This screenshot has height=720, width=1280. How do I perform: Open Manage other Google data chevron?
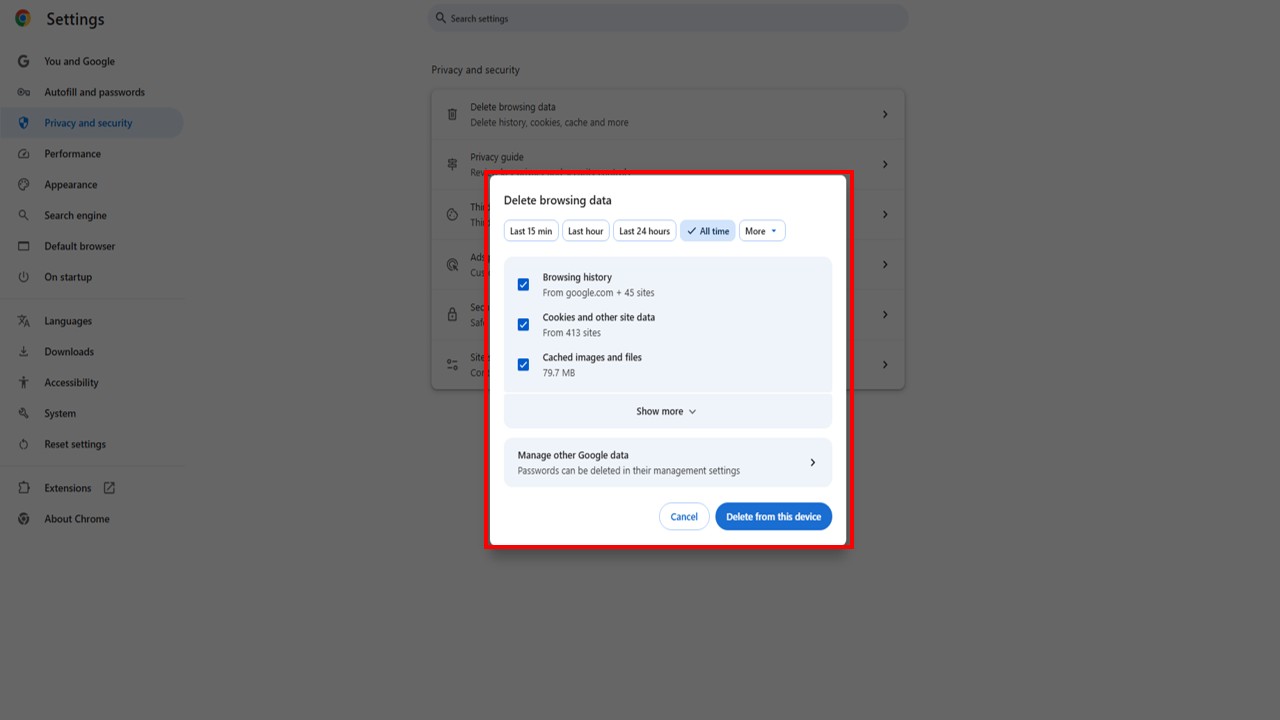(x=812, y=462)
